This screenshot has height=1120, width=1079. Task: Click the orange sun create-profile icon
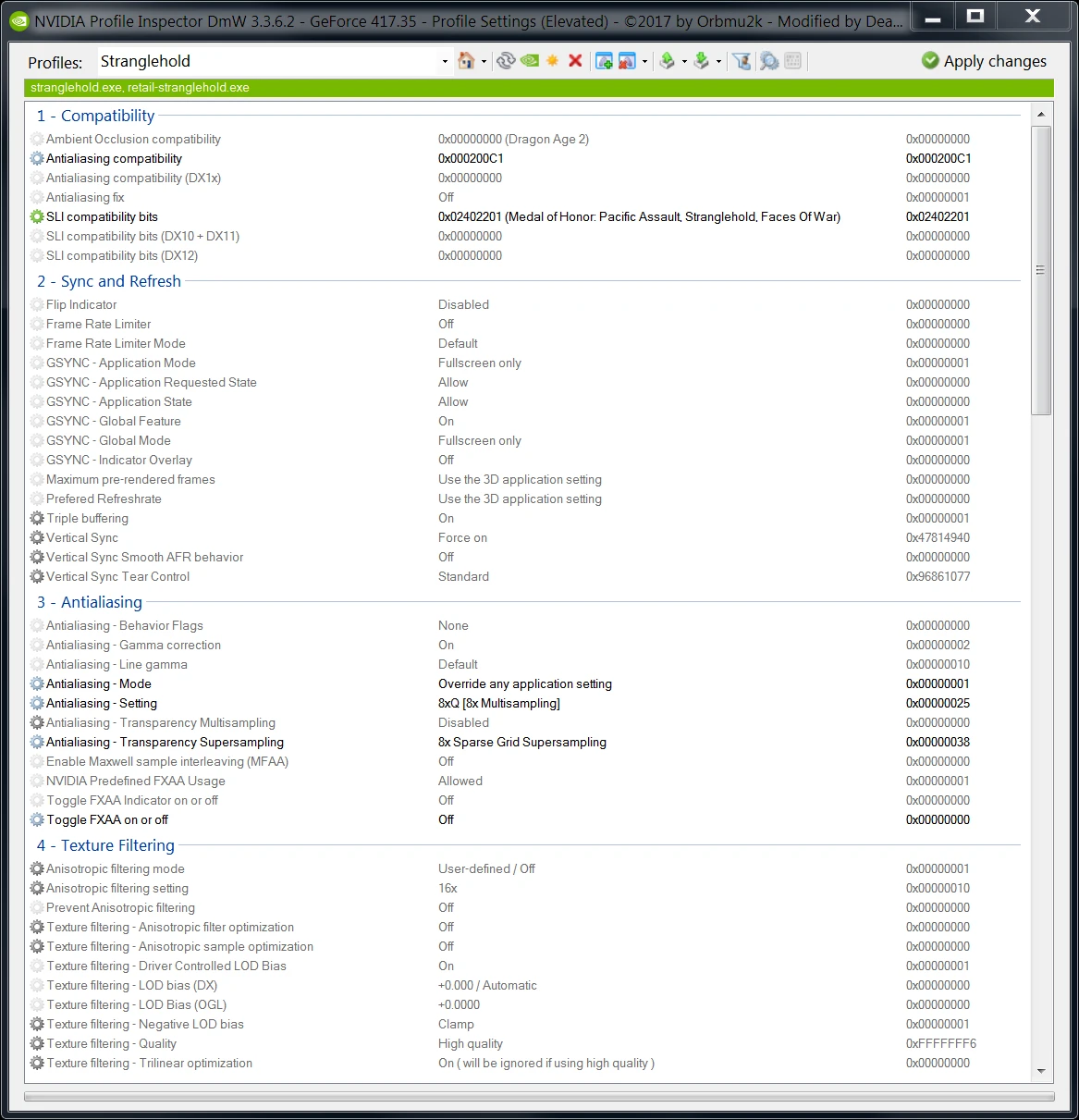(553, 61)
